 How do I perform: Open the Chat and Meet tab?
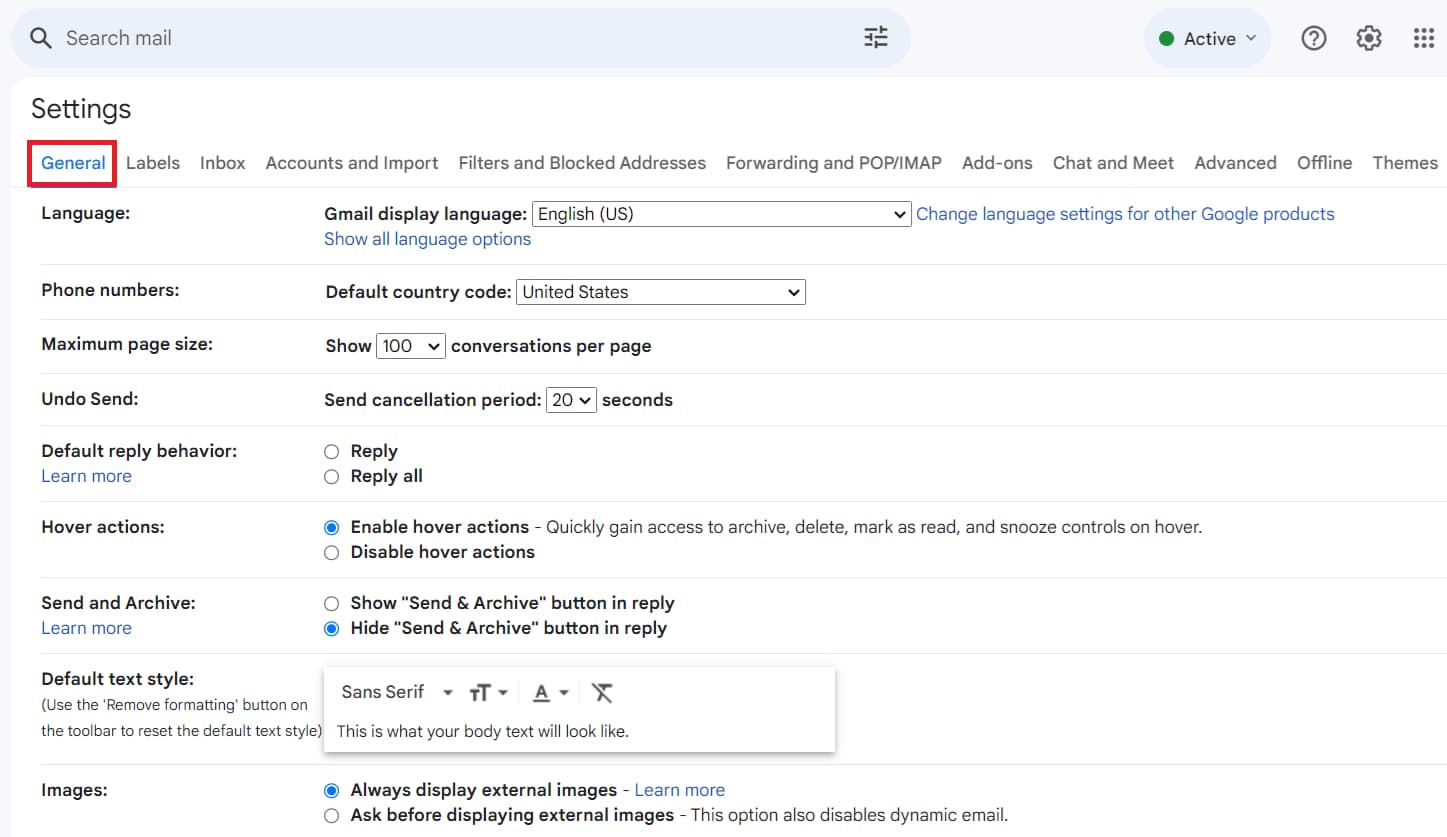pos(1113,163)
